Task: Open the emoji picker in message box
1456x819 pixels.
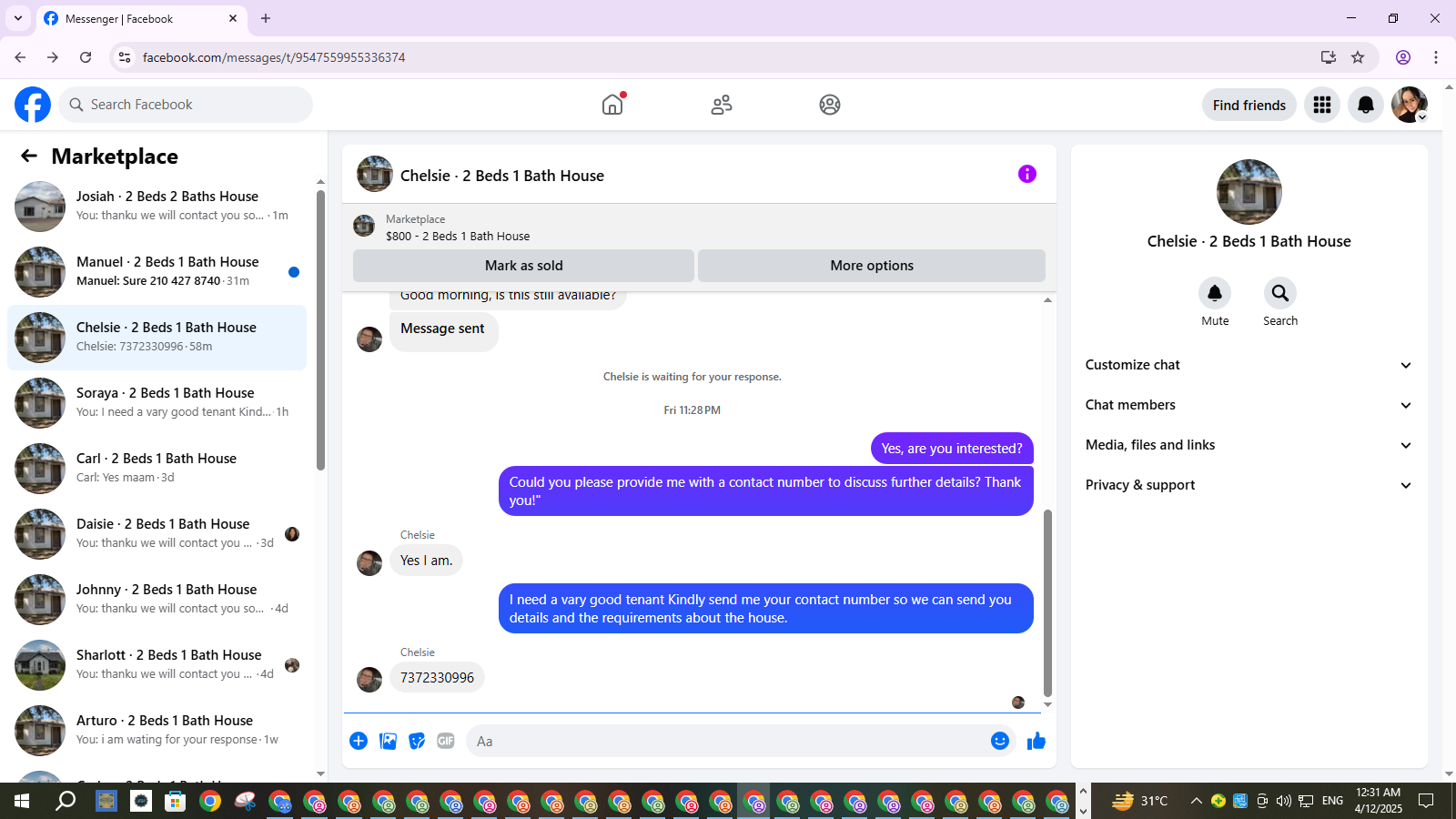Action: 1000,741
